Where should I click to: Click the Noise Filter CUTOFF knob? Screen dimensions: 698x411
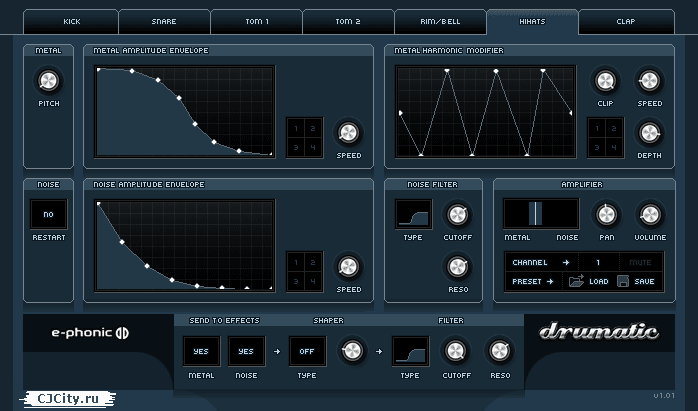pos(458,215)
